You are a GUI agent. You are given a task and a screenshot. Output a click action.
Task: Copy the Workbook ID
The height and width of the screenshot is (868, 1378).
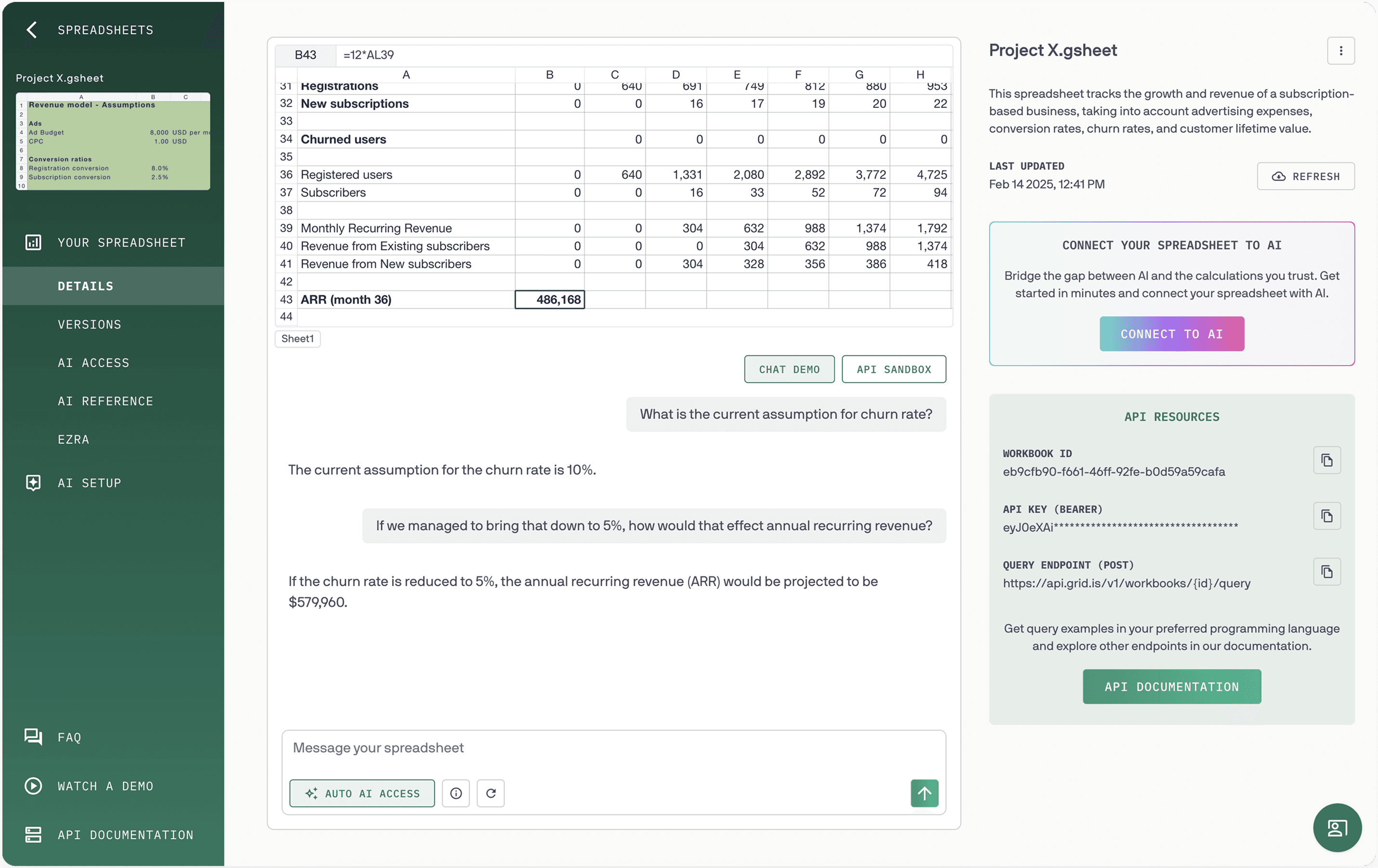point(1326,460)
